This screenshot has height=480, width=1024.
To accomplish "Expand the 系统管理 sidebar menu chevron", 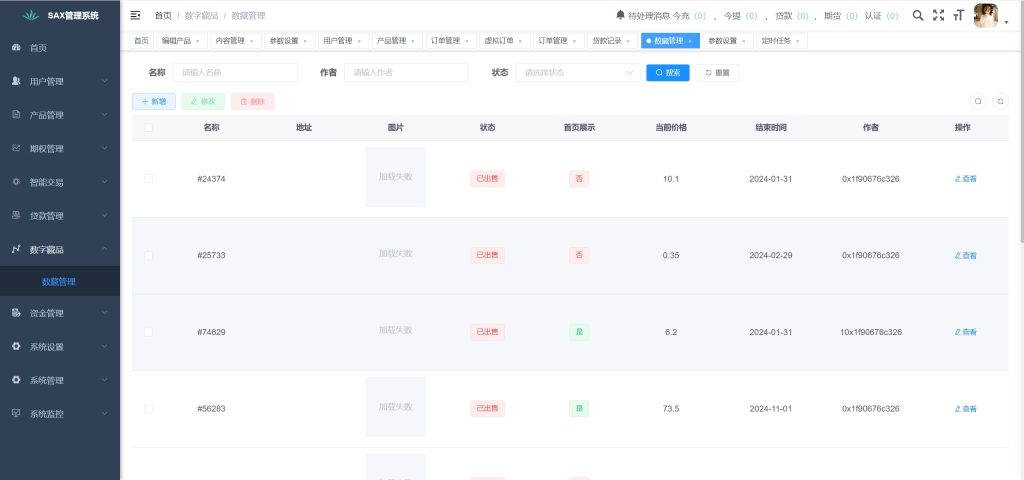I will pos(104,380).
